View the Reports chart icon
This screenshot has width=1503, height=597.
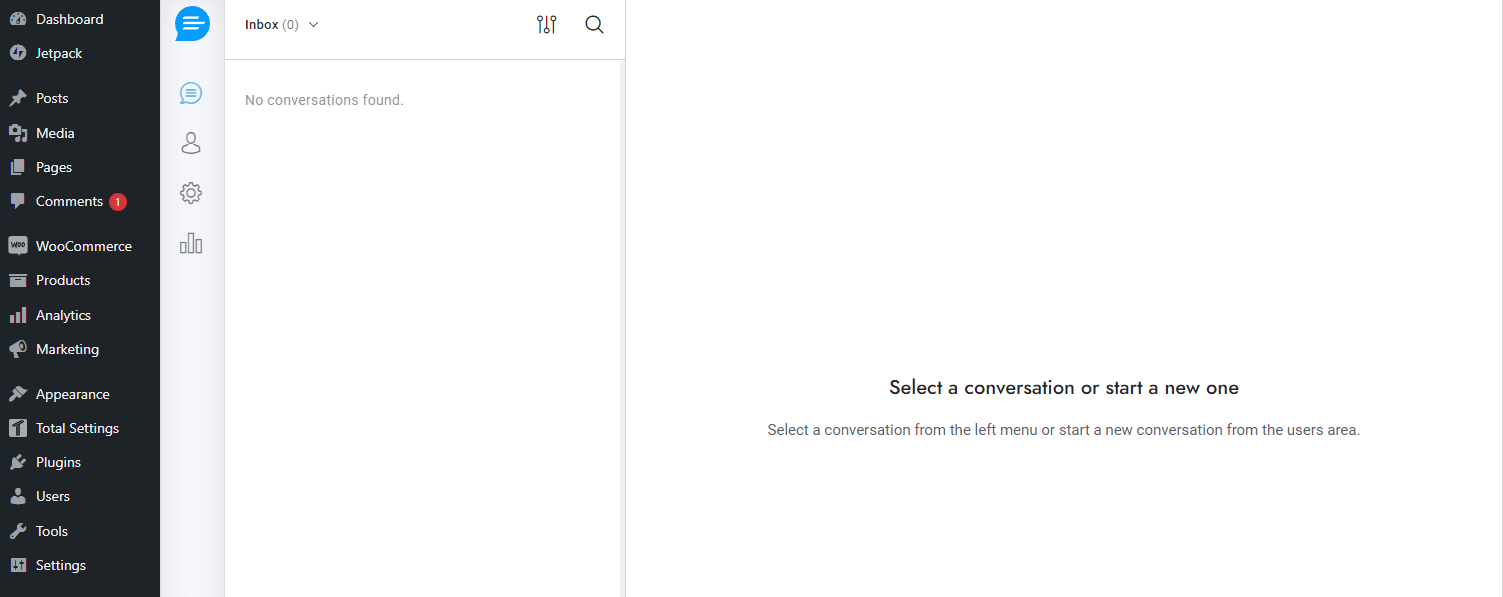(191, 243)
